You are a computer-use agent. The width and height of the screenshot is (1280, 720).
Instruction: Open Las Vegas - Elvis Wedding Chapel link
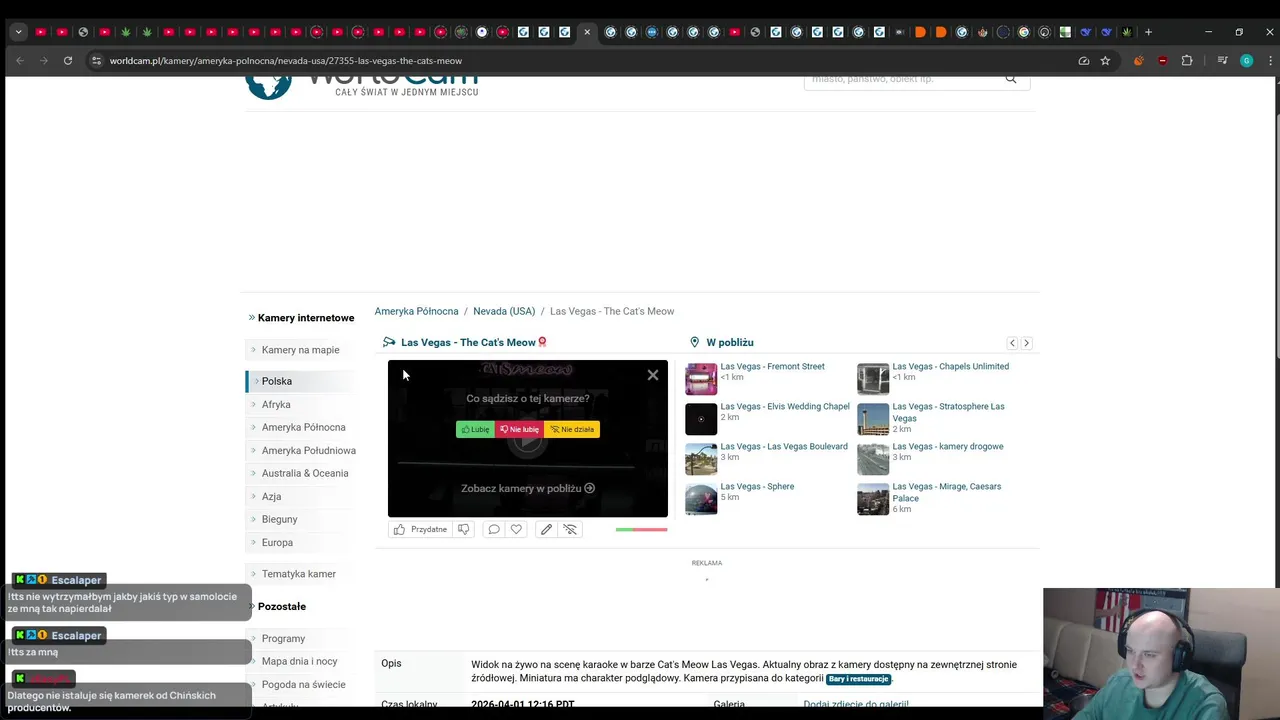[785, 407]
